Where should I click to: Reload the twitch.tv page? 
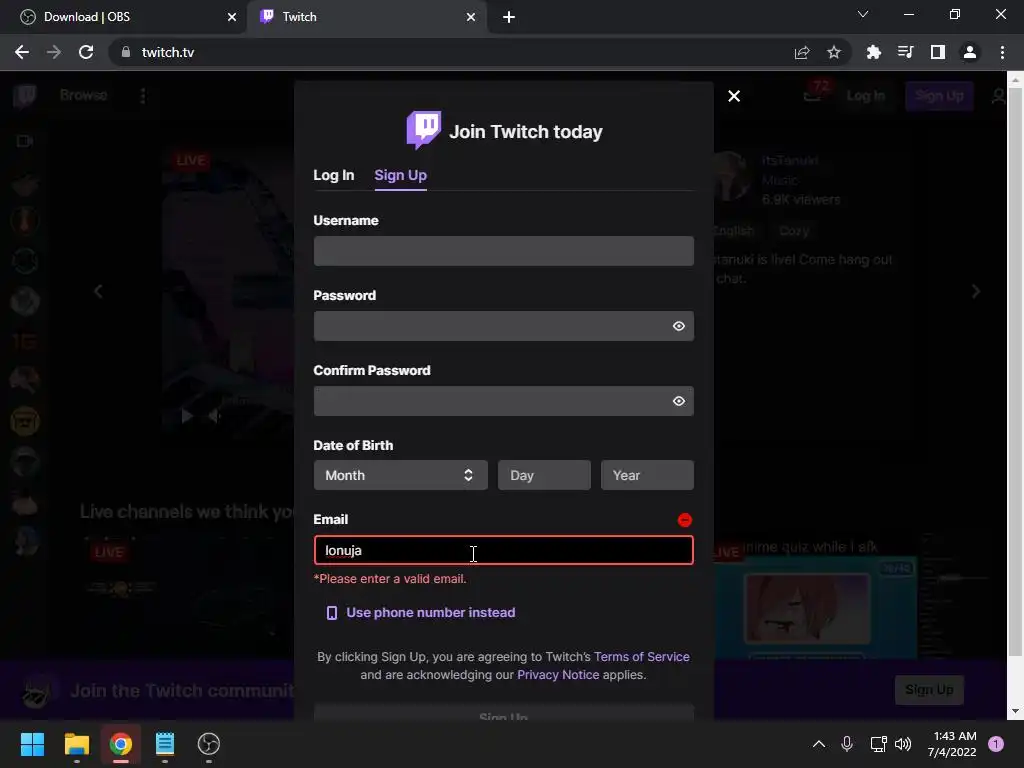[86, 52]
